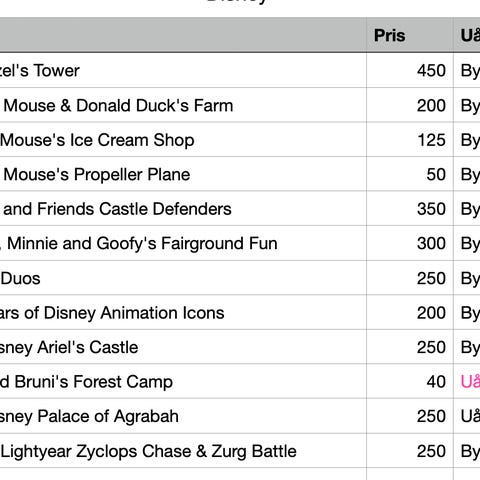The height and width of the screenshot is (480, 480).
Task: Click the price cell showing 450
Action: (x=410, y=70)
